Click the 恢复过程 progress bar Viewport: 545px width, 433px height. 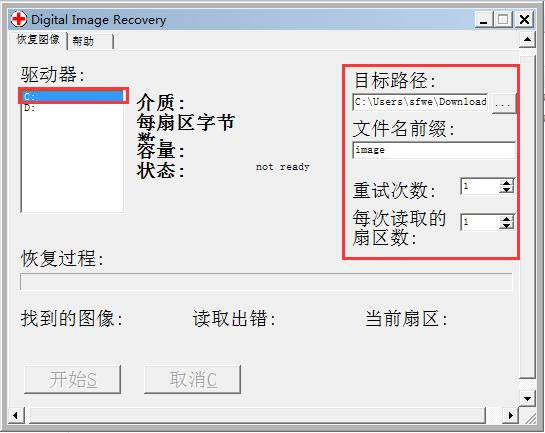pos(266,281)
